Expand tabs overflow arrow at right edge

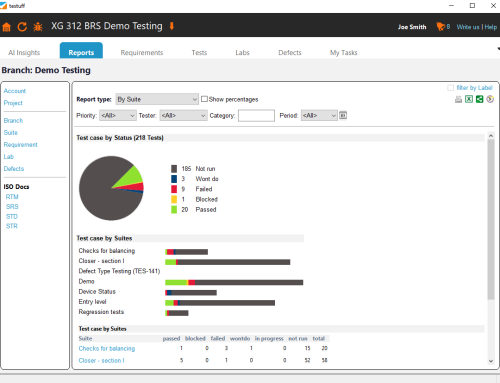498,49
